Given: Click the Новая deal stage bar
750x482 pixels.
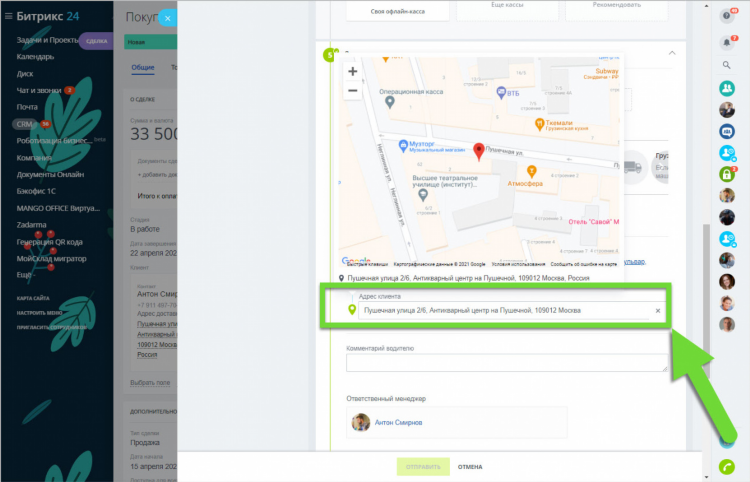Looking at the screenshot, I should pos(150,42).
